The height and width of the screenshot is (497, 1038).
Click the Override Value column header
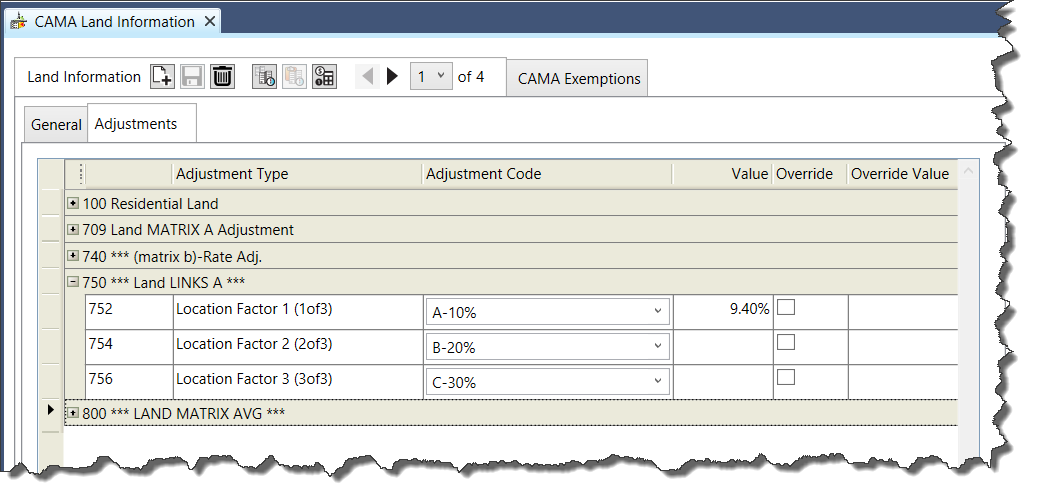coord(899,174)
